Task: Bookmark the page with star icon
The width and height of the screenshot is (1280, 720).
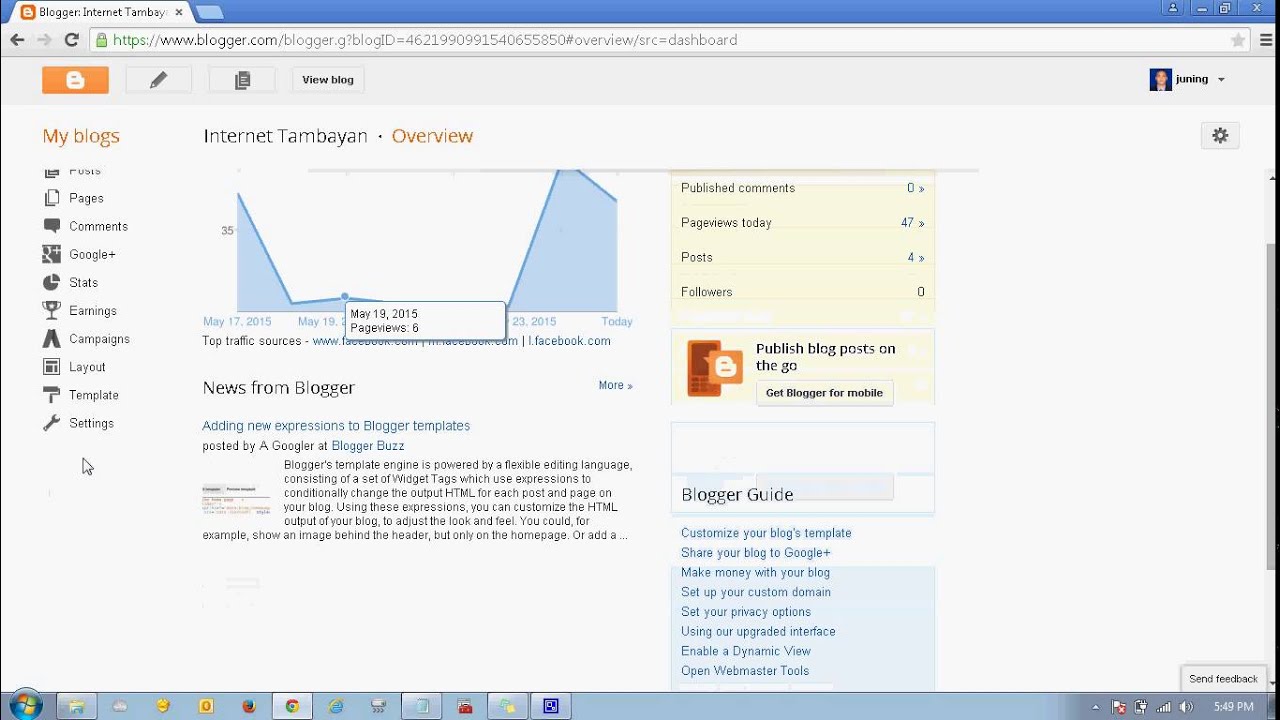Action: 1238,40
